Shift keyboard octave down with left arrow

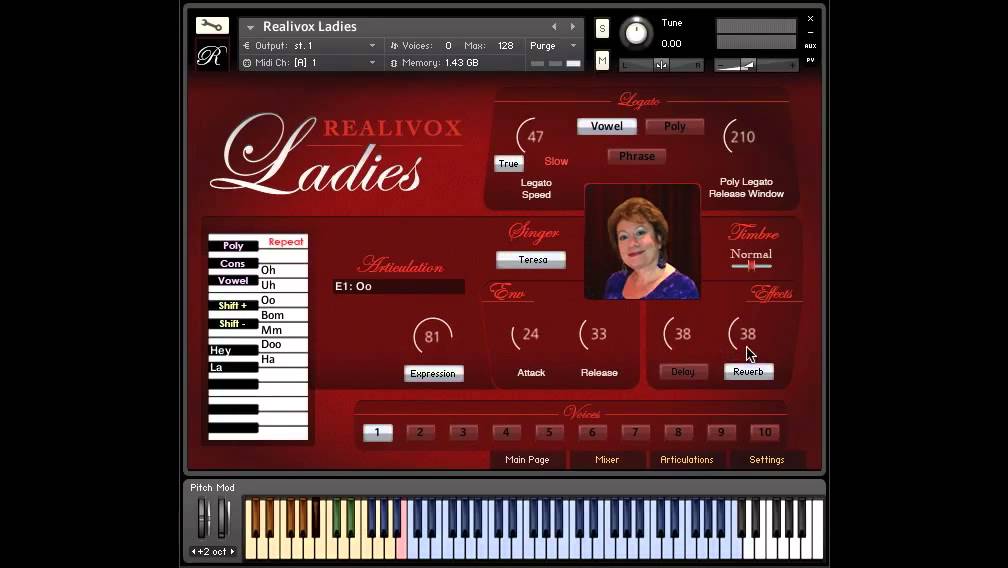coord(193,551)
